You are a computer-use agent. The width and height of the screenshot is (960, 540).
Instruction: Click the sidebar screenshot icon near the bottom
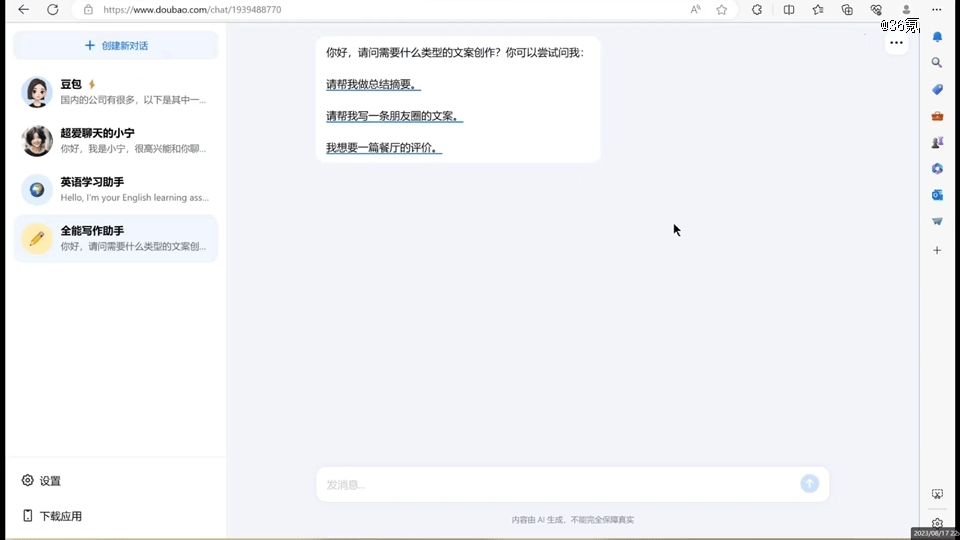(937, 493)
